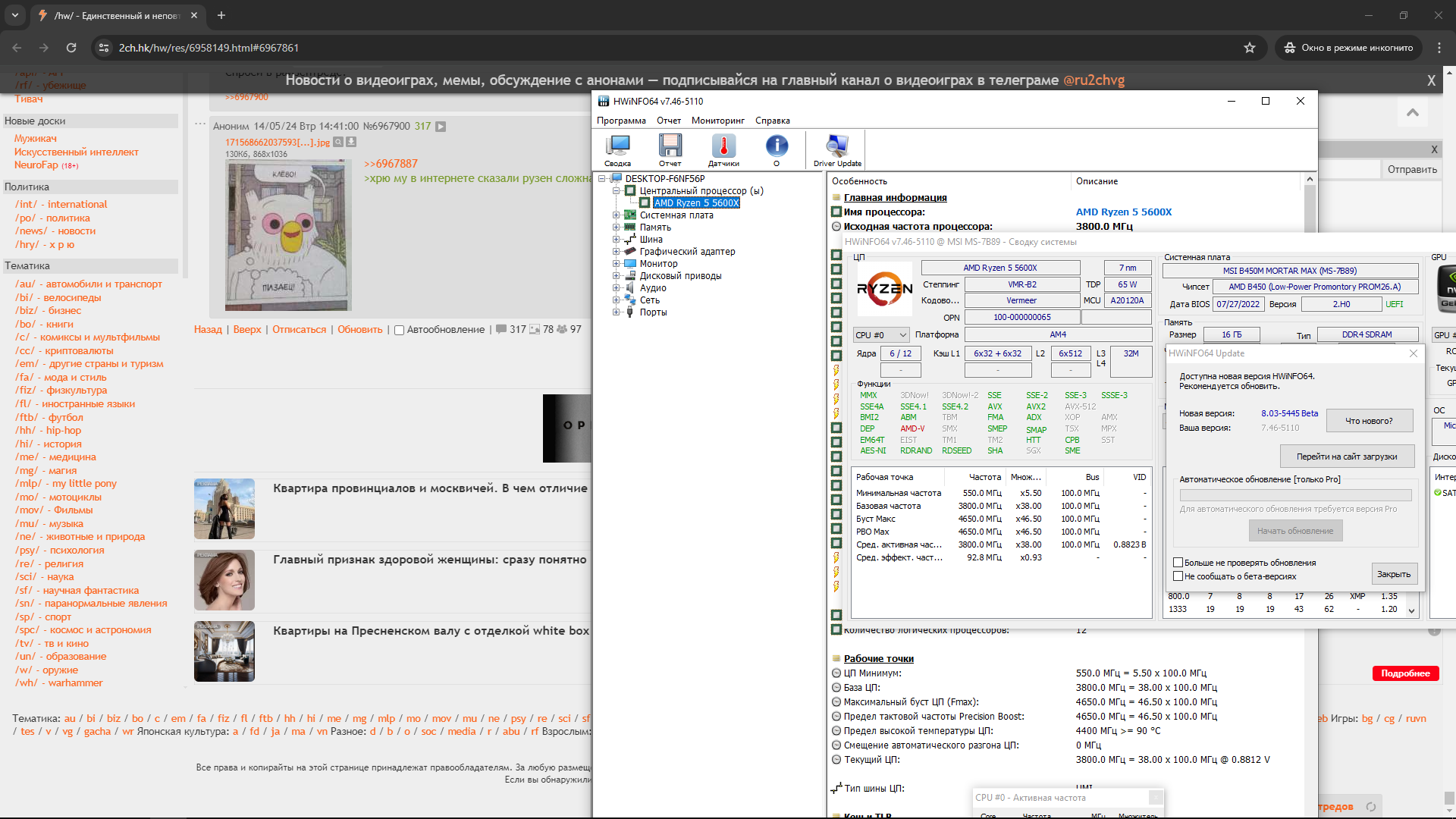Click the red Подробнее button
Image resolution: width=1456 pixels, height=819 pixels.
pyautogui.click(x=1405, y=673)
